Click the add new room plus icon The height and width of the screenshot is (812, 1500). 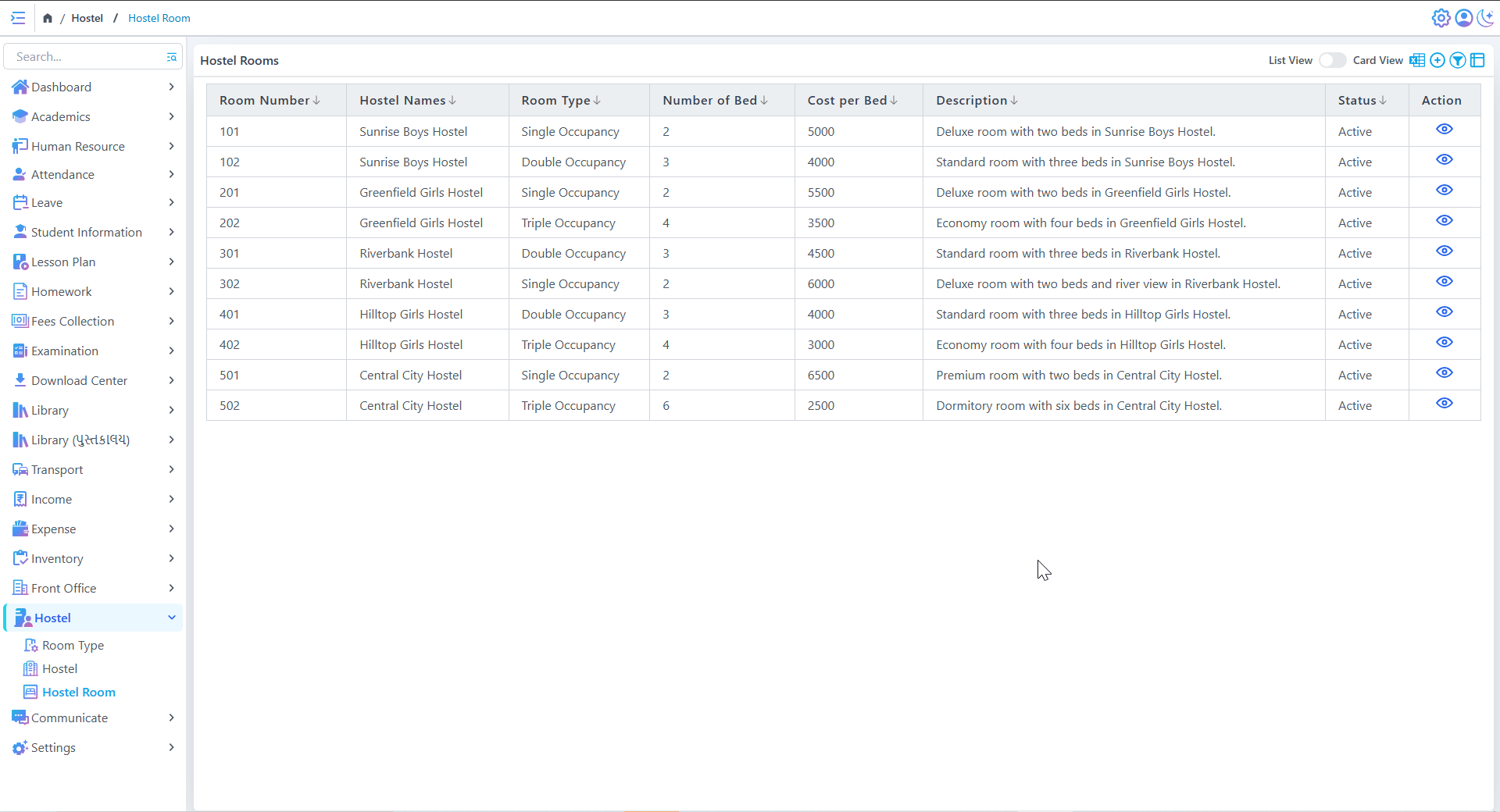click(x=1437, y=60)
